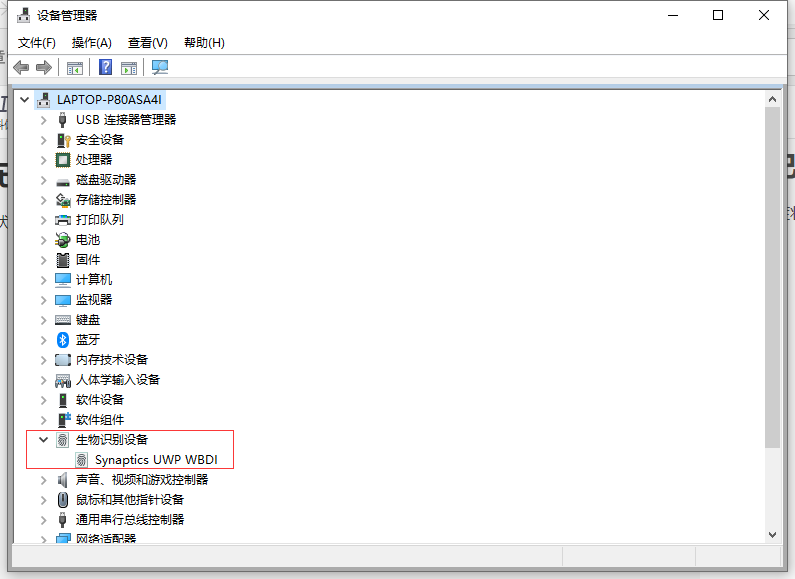
Task: Expand the 电池 category chevron
Action: (44, 240)
